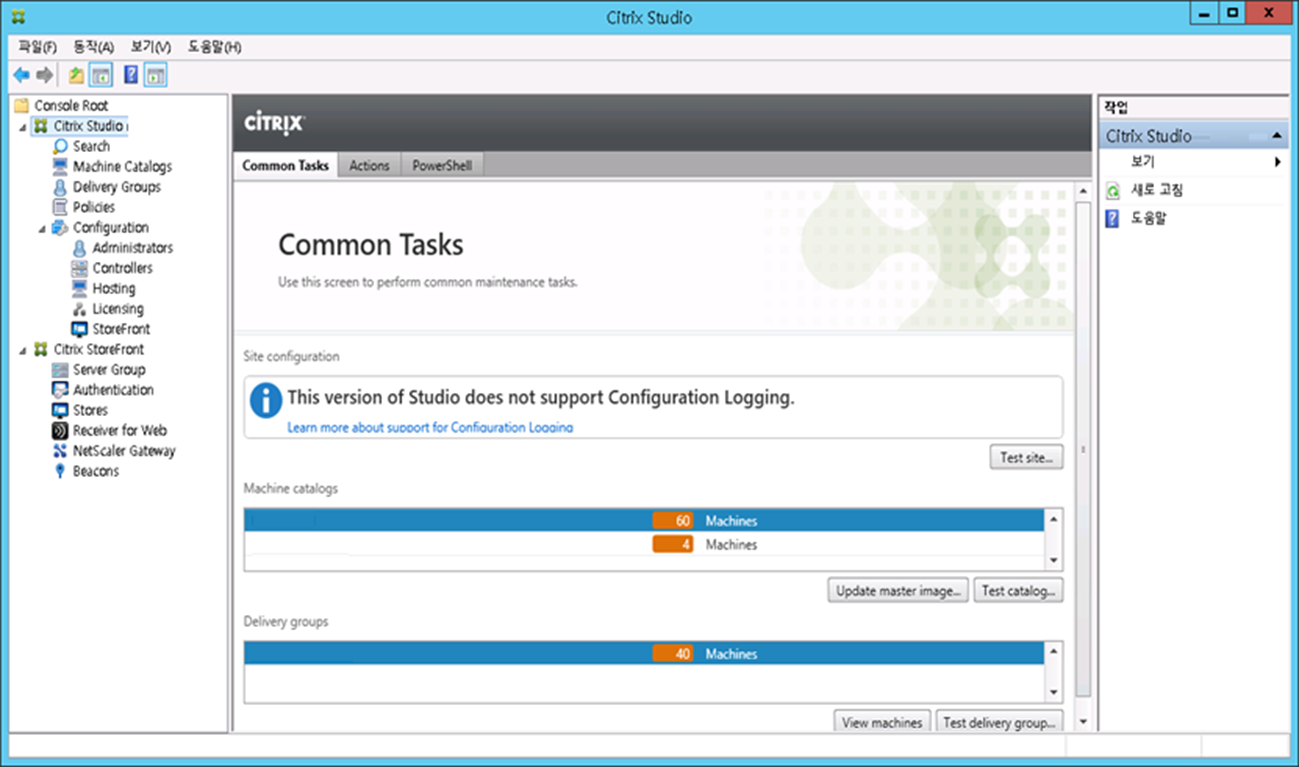
Task: Click the Test delivery group... button
Action: [x=1000, y=722]
